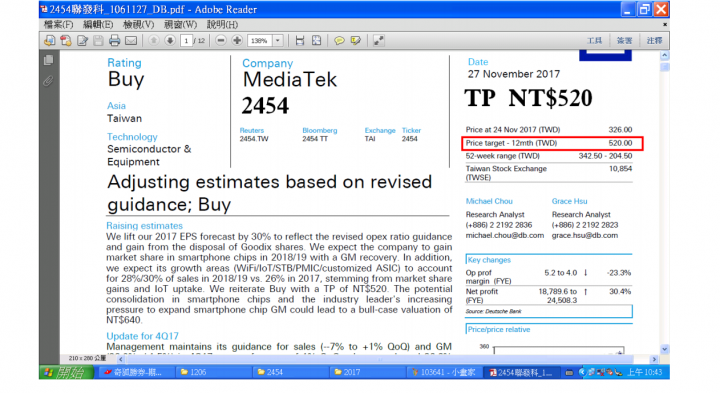
Task: Click the read mode expand icon
Action: tap(378, 41)
